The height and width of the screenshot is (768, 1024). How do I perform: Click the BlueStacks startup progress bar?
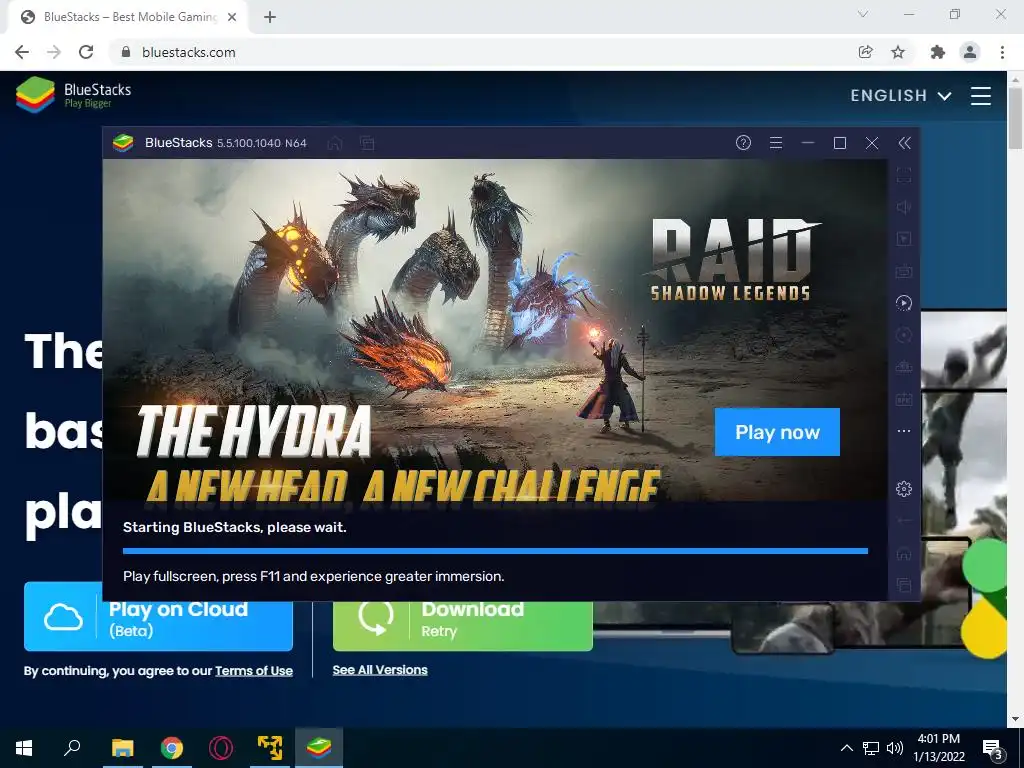[x=495, y=551]
